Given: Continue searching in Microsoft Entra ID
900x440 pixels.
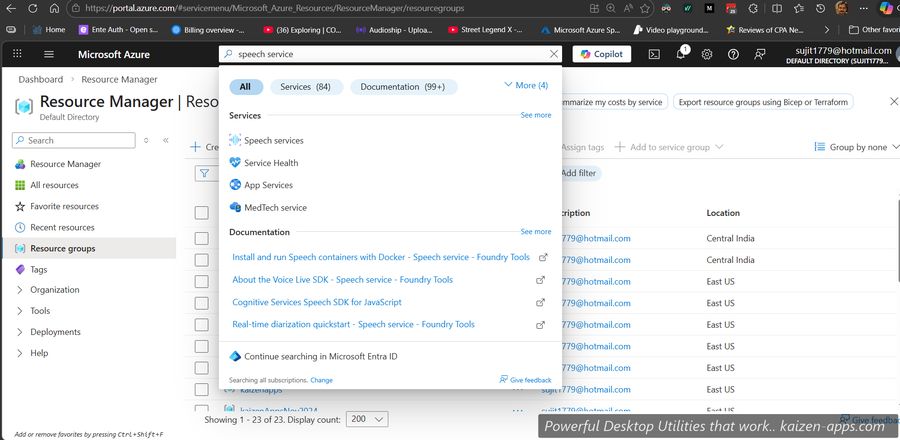Looking at the screenshot, I should [x=313, y=357].
